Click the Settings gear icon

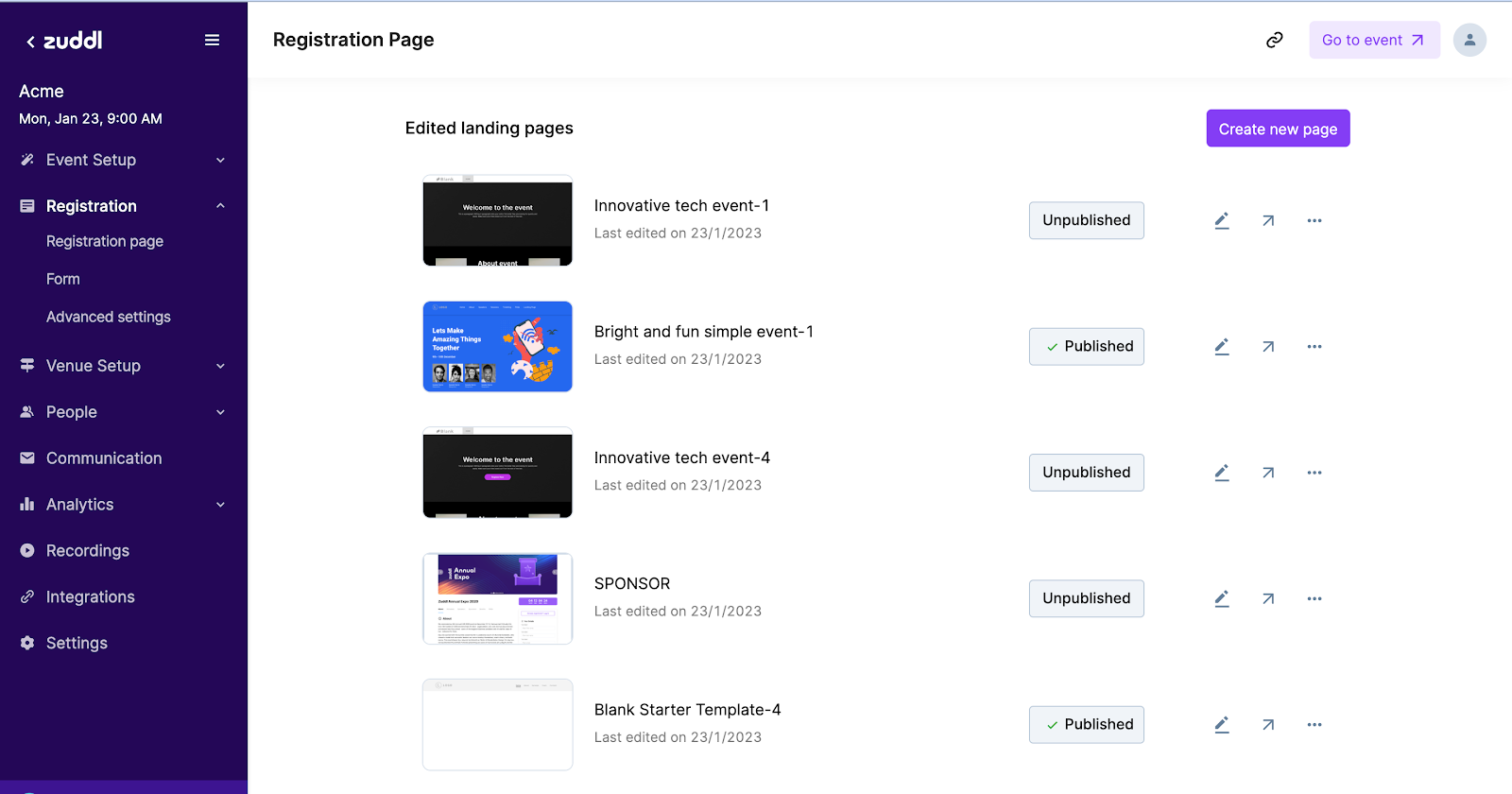[x=27, y=643]
